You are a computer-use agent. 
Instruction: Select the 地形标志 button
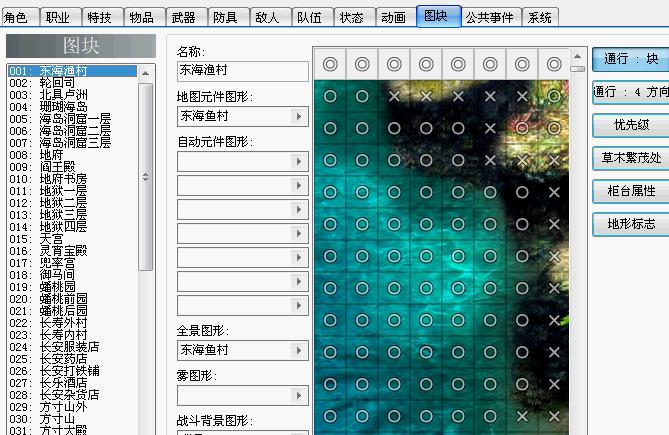(631, 224)
